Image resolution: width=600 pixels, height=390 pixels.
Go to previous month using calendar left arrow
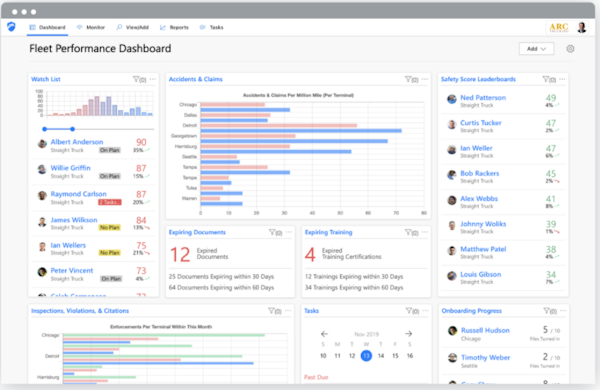[324, 334]
